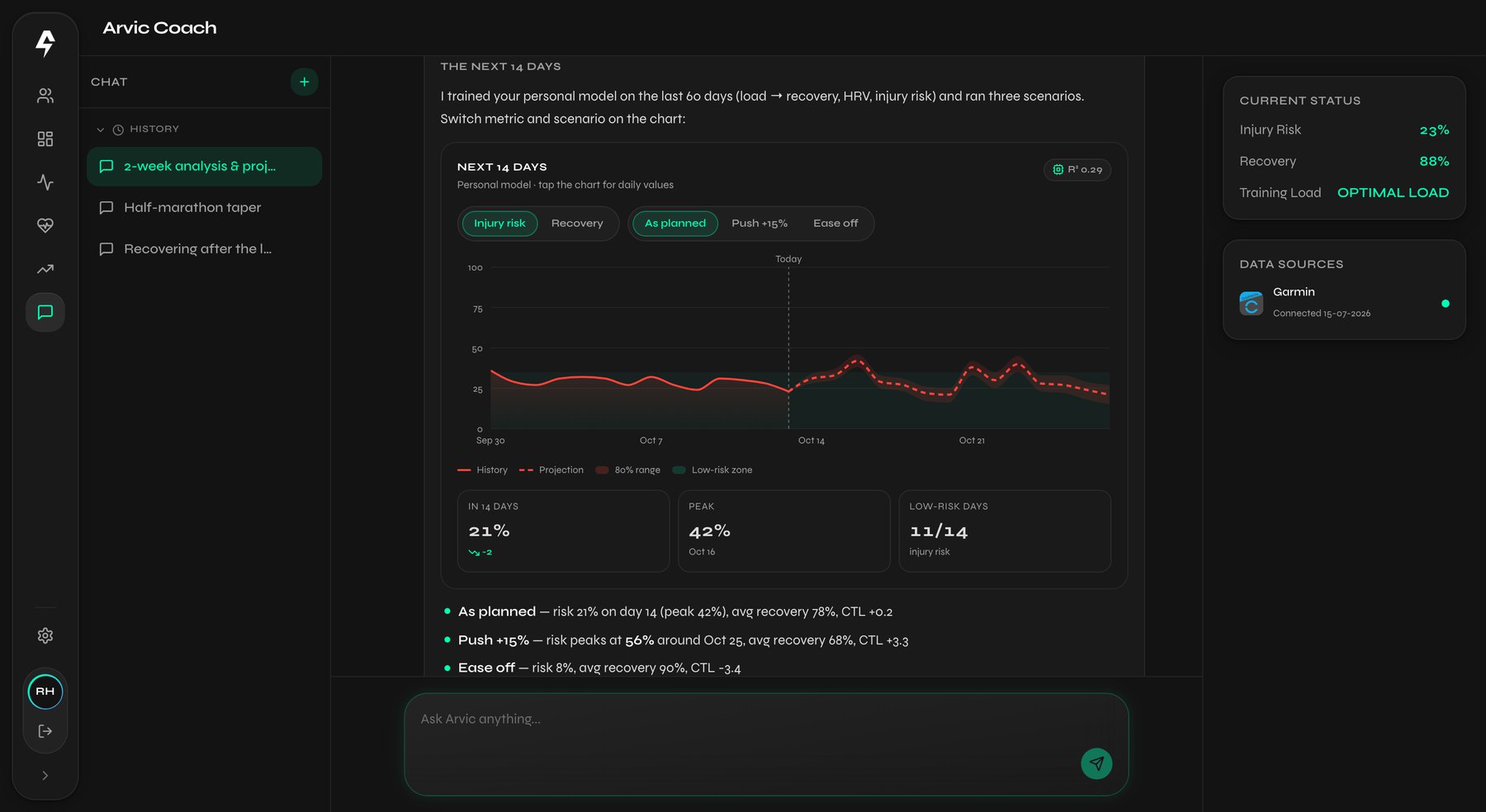
Task: Click the Injury Risk 23% status value
Action: (x=1434, y=130)
